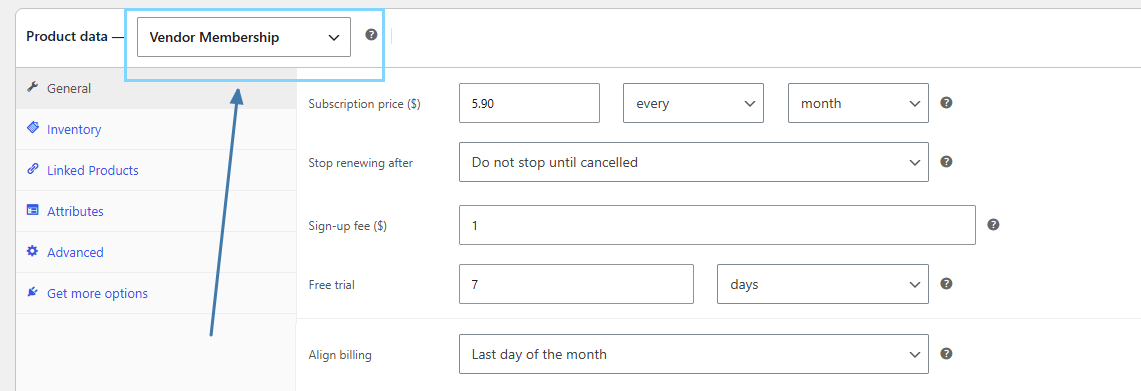This screenshot has width=1141, height=391.
Task: Click the help icon beside Vendor Membership dropdown
Action: click(371, 34)
